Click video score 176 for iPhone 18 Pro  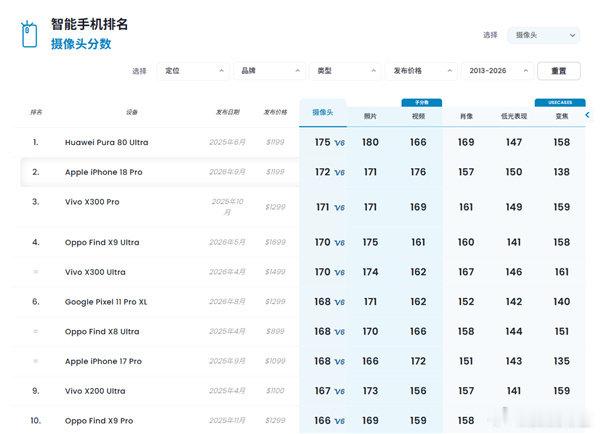418,172
